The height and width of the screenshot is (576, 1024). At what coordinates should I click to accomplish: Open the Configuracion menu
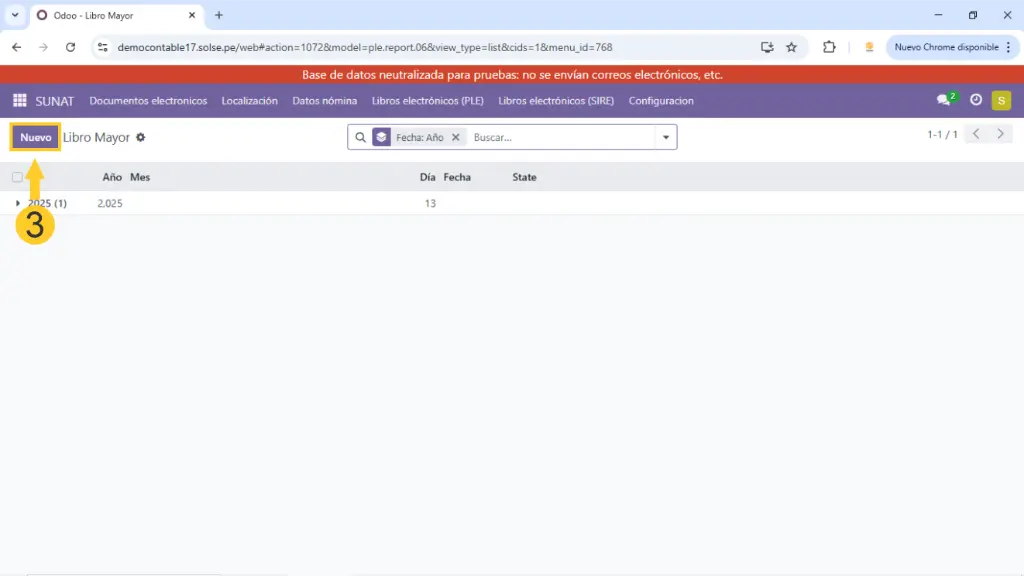click(661, 101)
